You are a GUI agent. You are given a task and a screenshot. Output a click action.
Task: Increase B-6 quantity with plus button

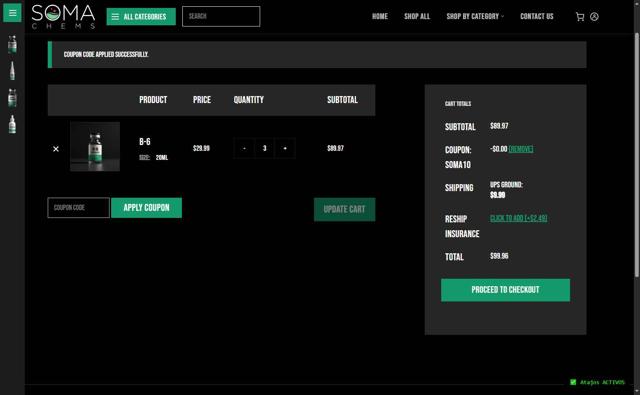coord(285,148)
